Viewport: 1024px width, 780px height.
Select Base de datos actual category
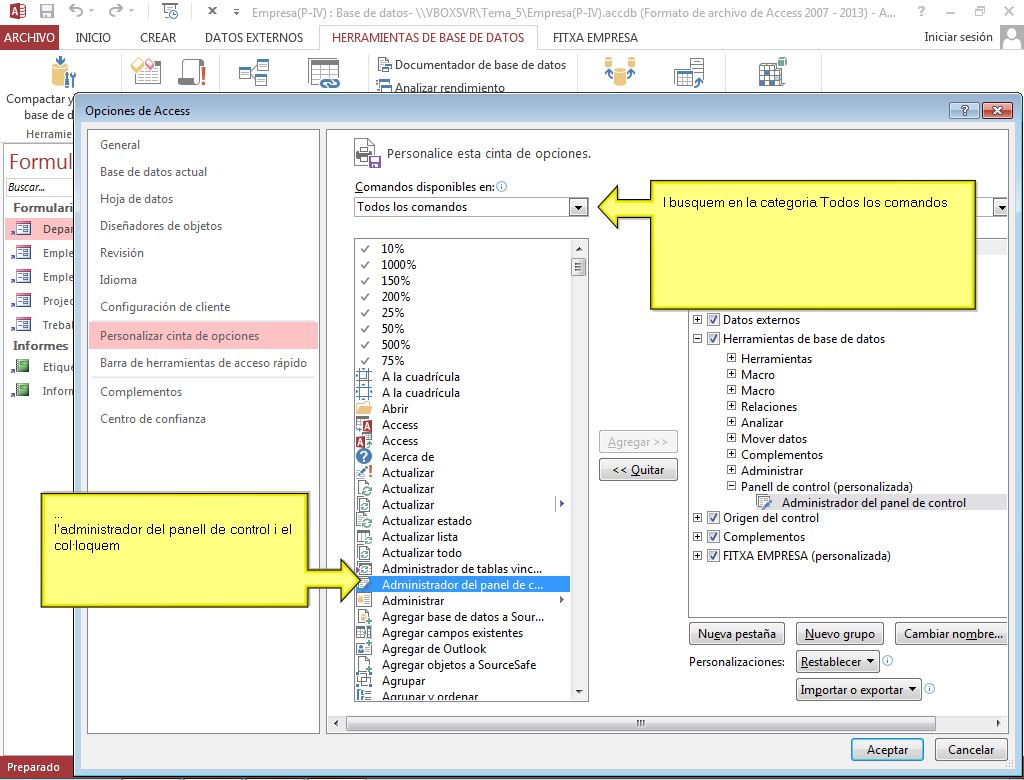point(203,172)
